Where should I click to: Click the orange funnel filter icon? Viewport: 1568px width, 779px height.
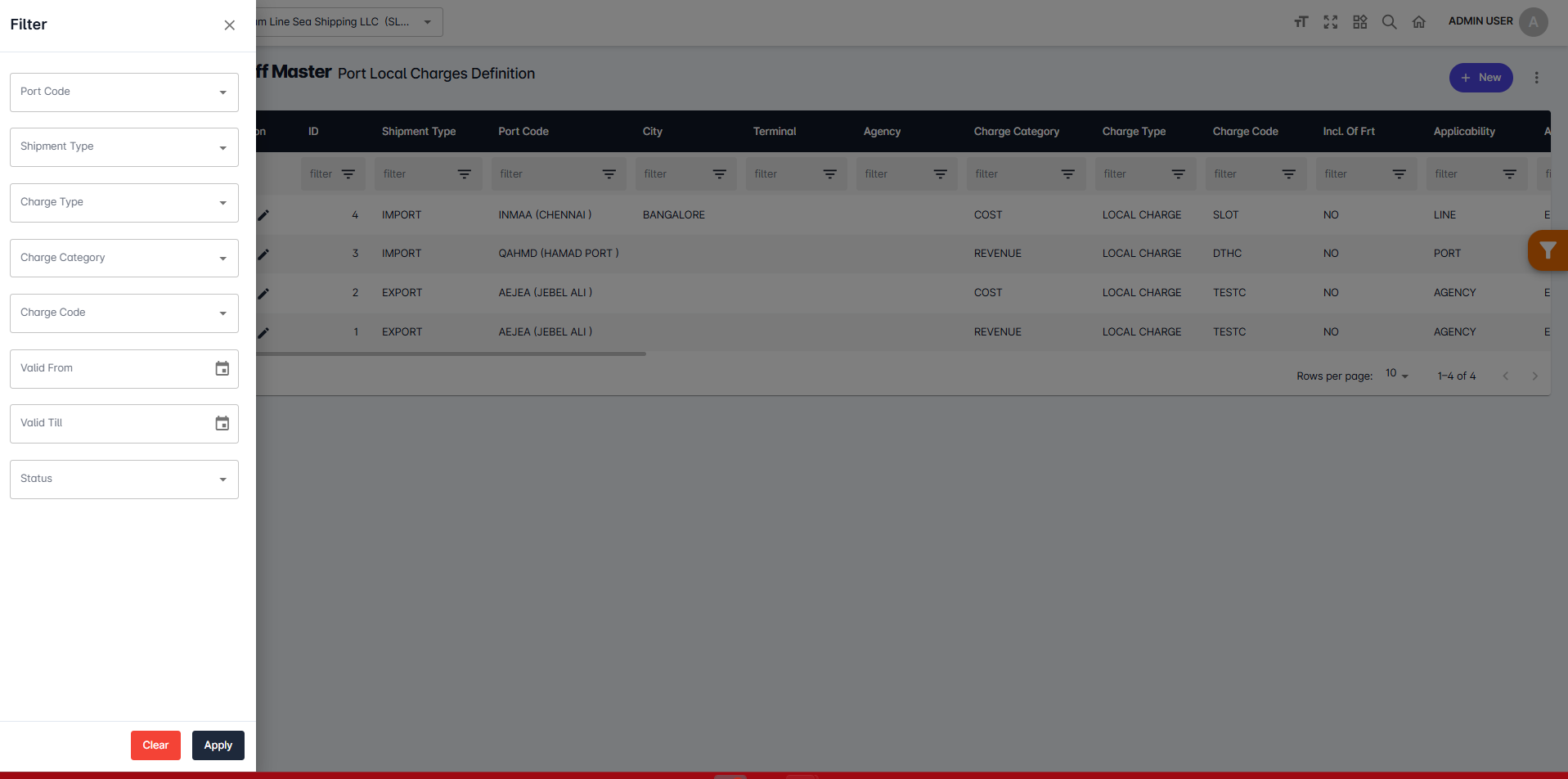point(1547,250)
